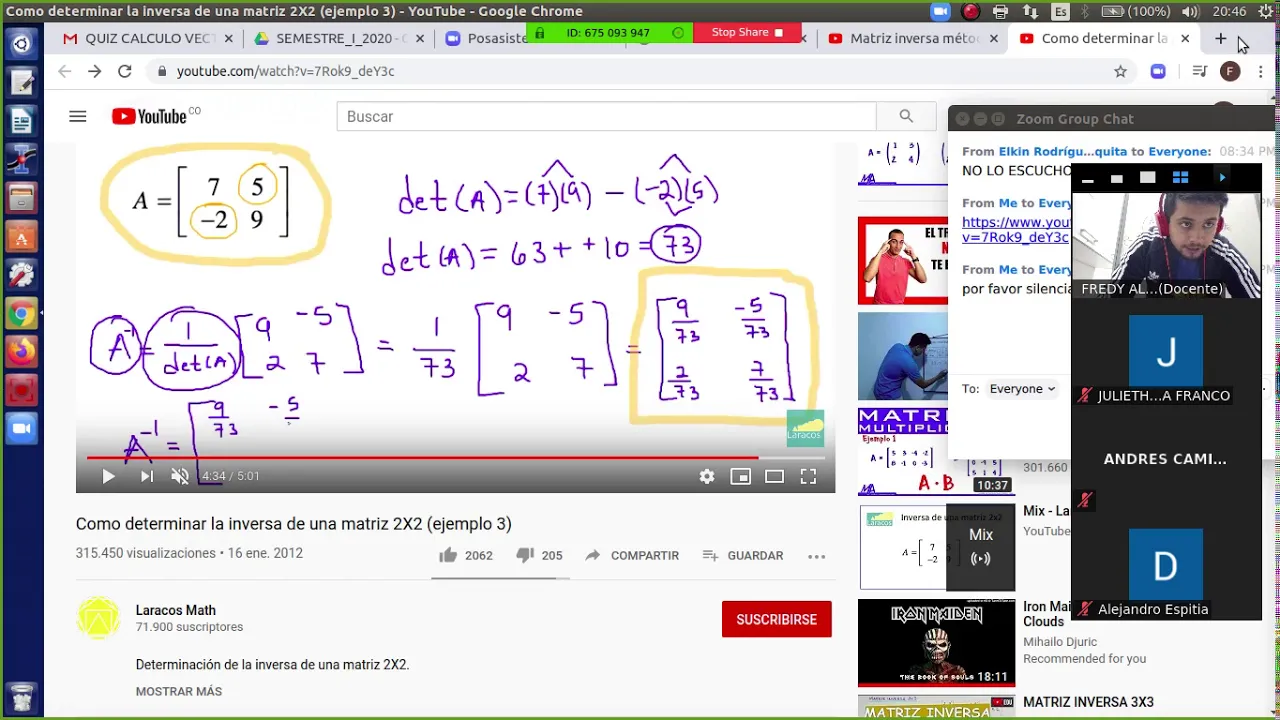Open the shared YouTube link in chat

[x=1016, y=230]
